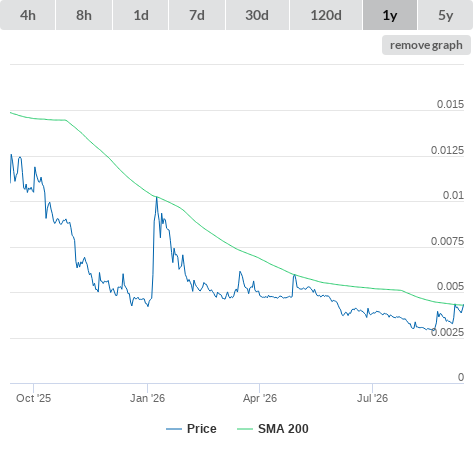Click the remove graph button
This screenshot has width=474, height=455.
tap(426, 45)
